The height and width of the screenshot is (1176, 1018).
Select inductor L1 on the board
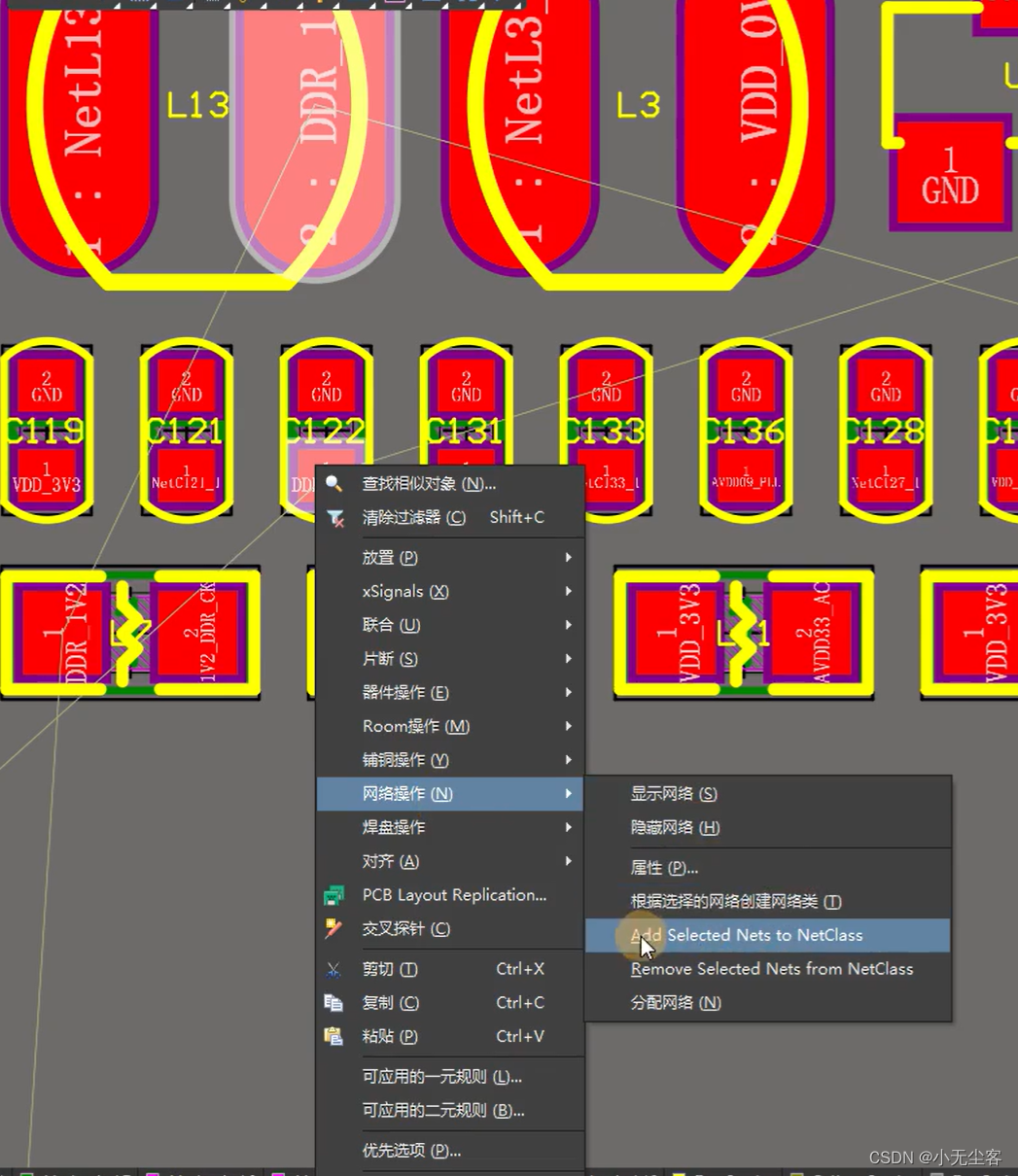[x=742, y=632]
